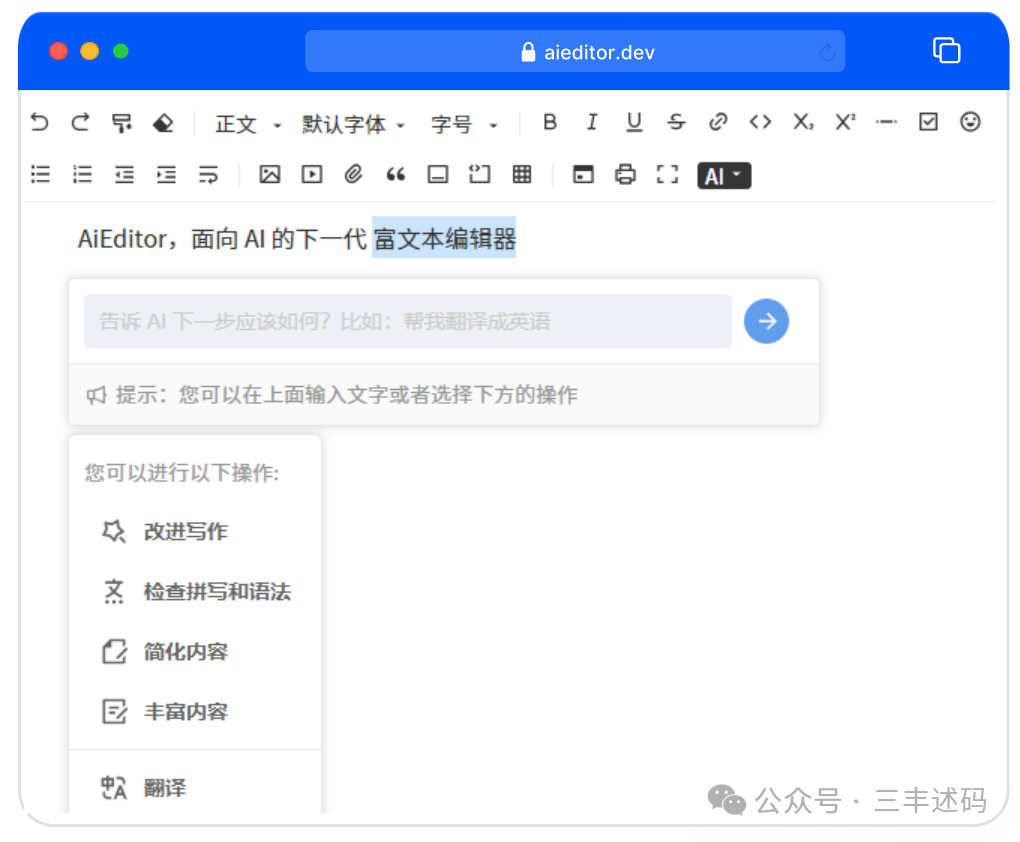Toggle subscript formatting
This screenshot has height=842, width=1020.
[803, 122]
